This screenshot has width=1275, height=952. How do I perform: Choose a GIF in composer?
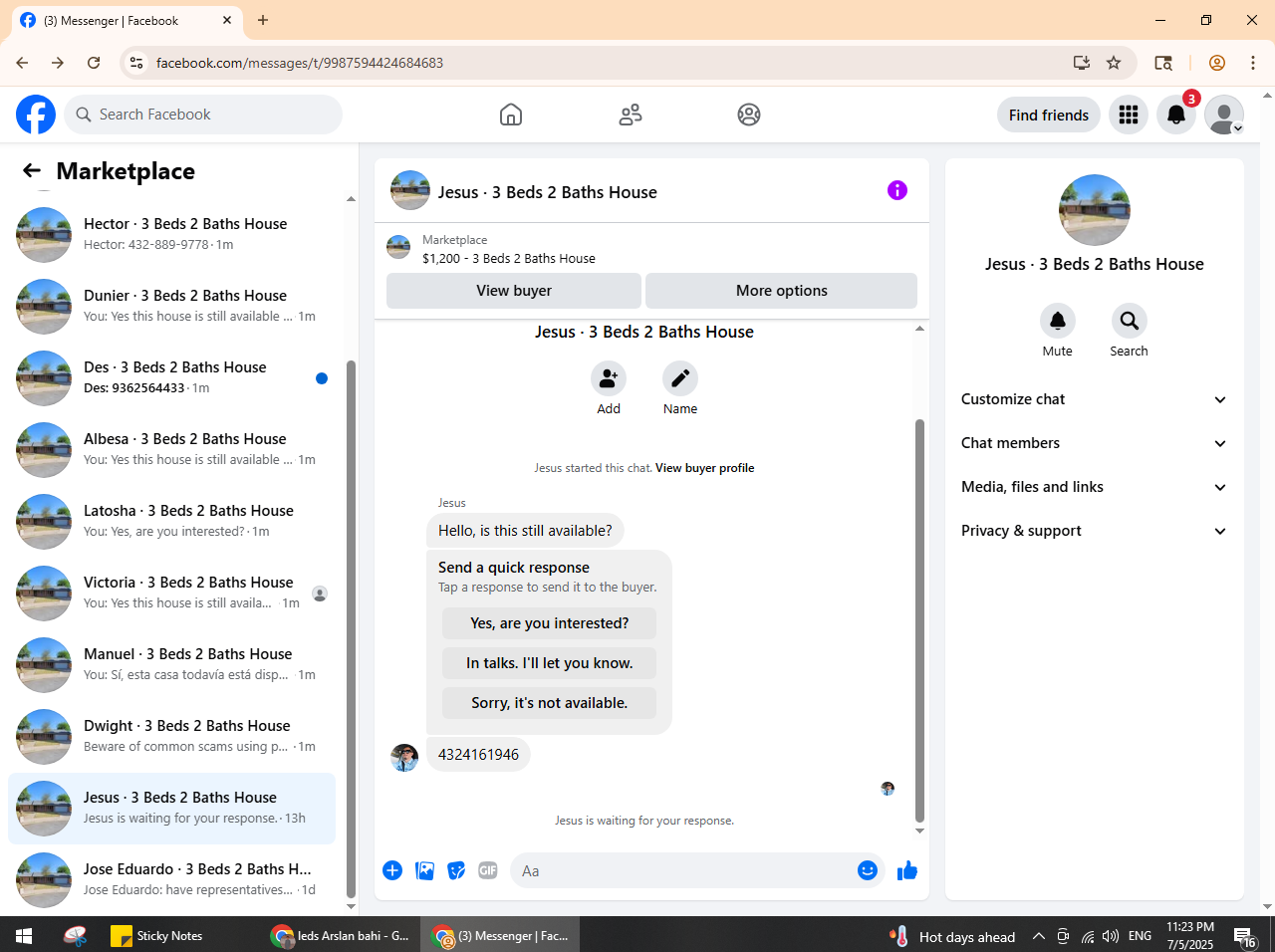click(488, 870)
